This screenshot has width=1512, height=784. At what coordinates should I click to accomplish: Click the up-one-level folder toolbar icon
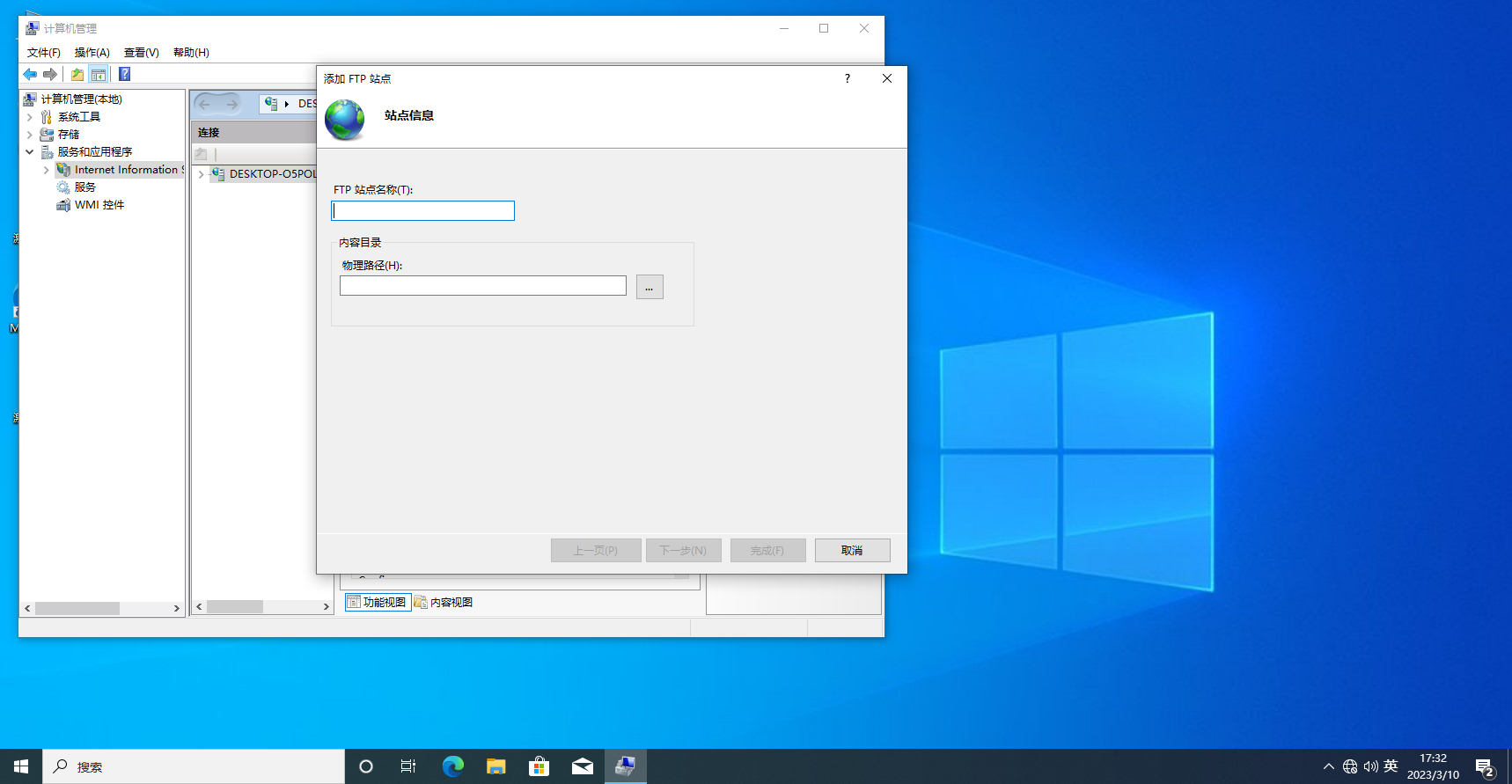pyautogui.click(x=77, y=75)
